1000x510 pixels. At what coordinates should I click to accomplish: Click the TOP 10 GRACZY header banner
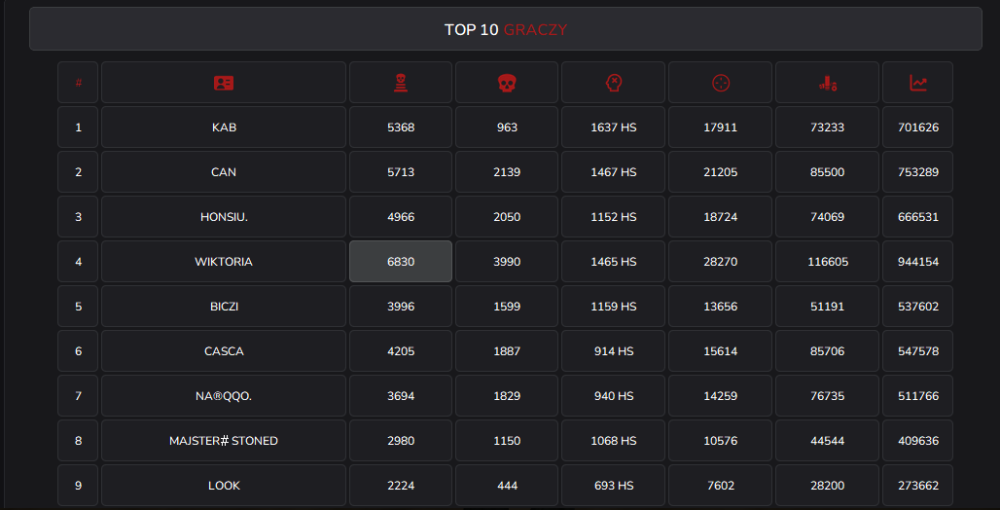[x=506, y=29]
